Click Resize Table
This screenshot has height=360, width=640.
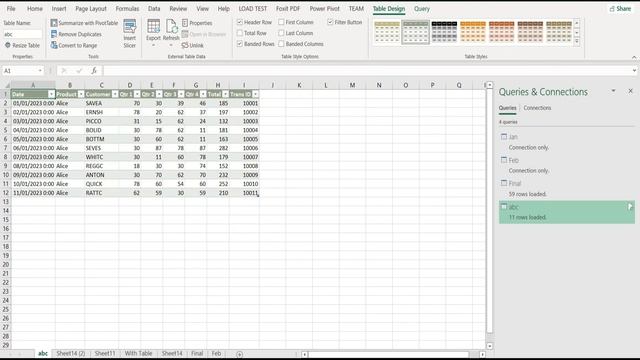click(x=22, y=45)
